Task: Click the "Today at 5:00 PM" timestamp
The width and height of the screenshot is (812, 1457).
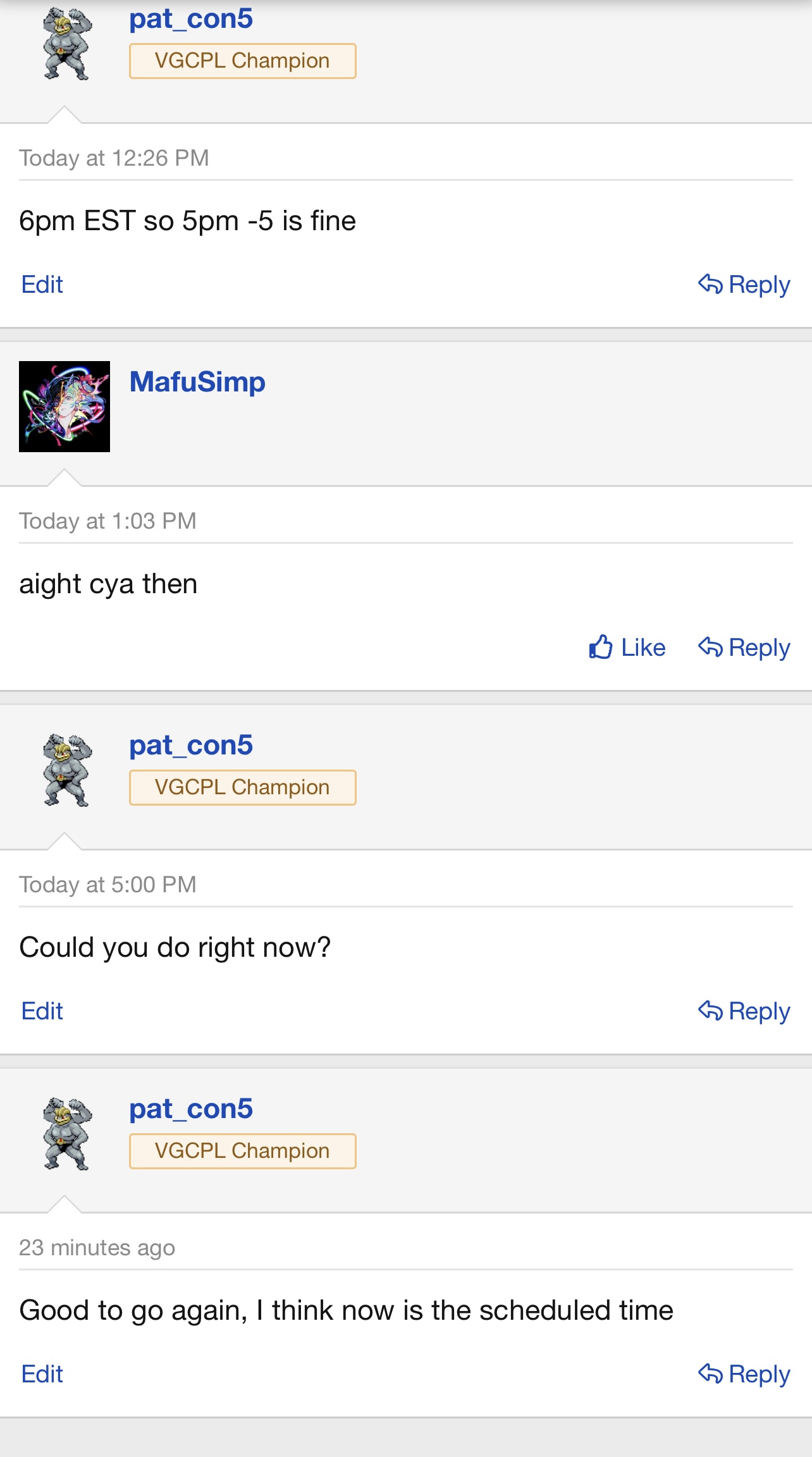Action: 108,885
